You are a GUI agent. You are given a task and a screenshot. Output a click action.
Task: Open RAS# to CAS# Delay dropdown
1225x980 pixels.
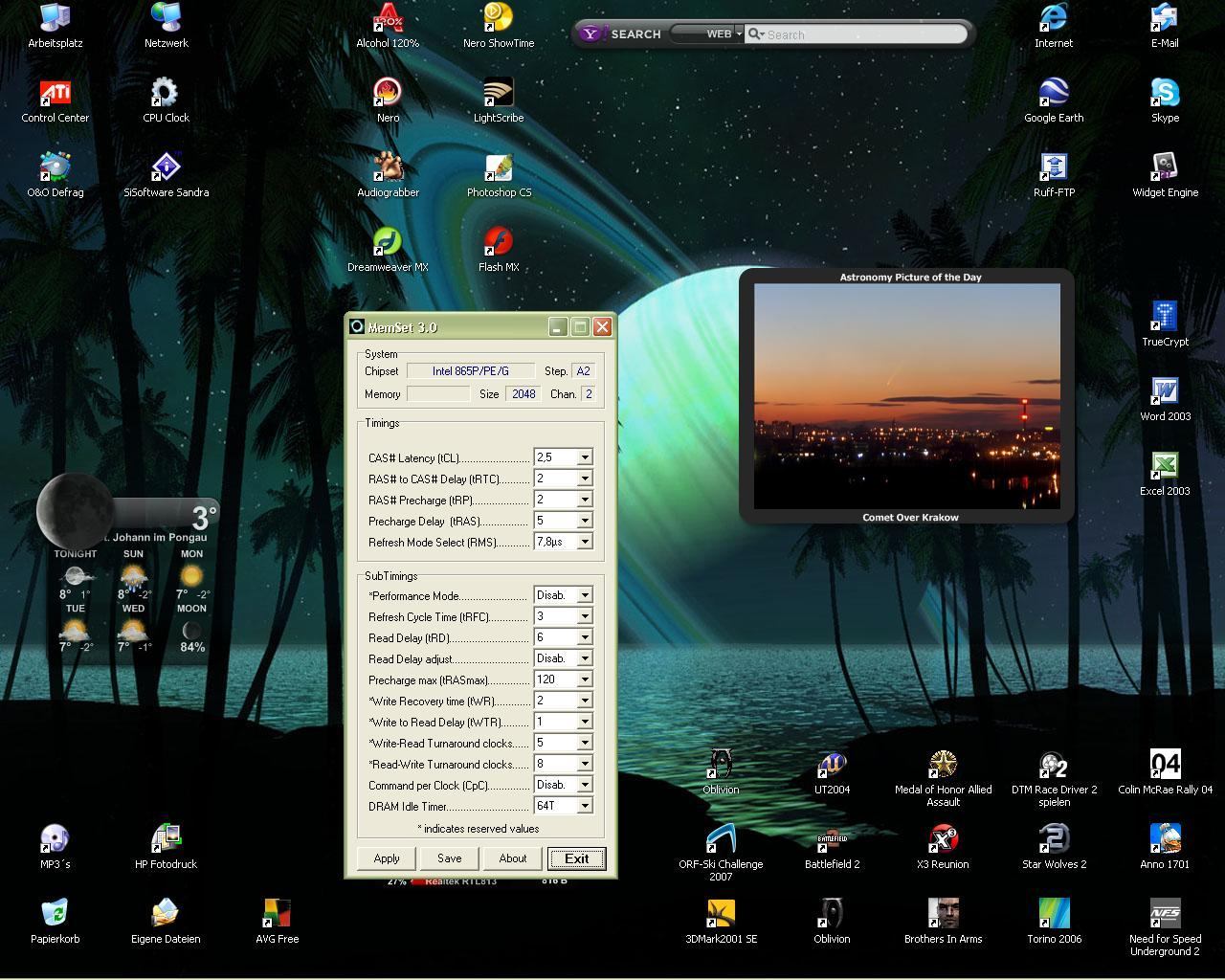pos(585,479)
